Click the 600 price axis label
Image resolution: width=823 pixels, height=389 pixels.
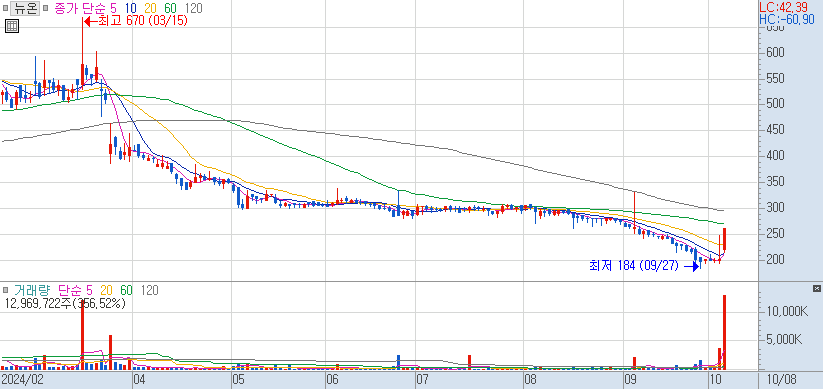coord(776,52)
